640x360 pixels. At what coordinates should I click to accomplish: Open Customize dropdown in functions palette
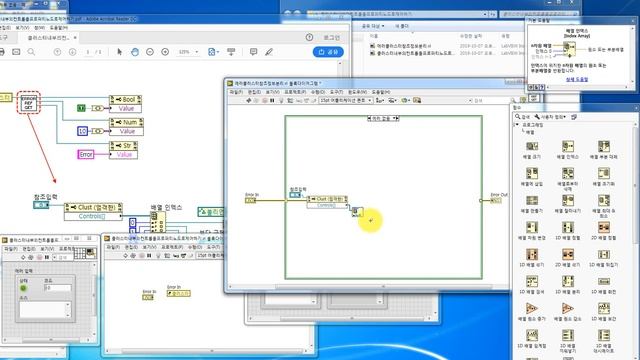point(550,117)
